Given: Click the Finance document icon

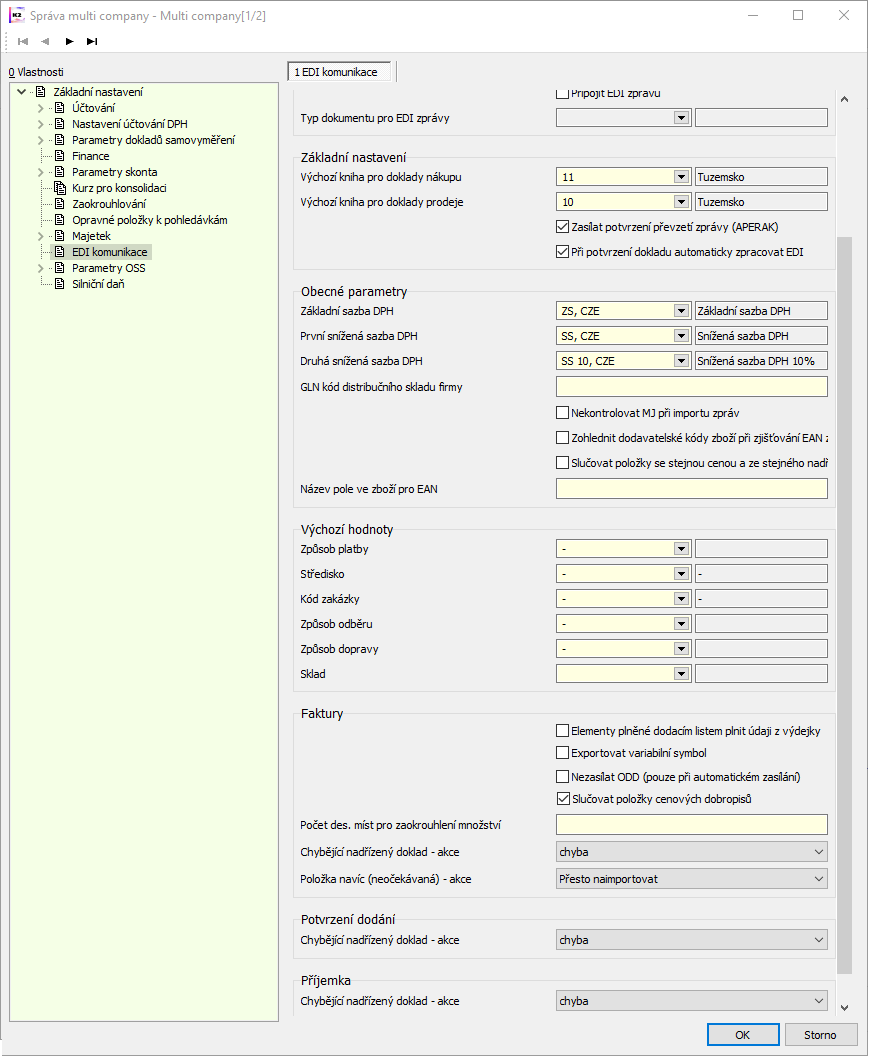Looking at the screenshot, I should point(59,155).
